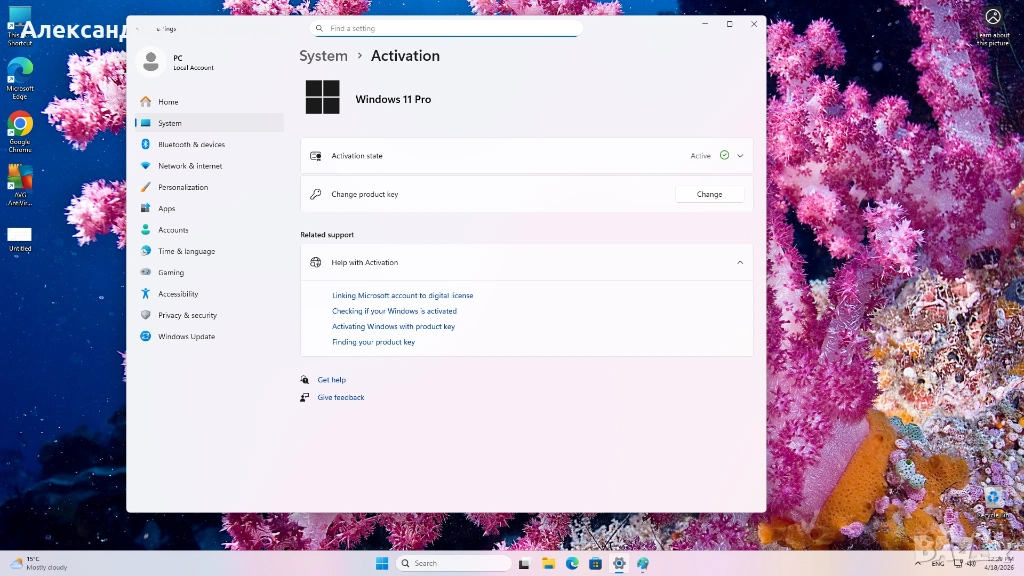Viewport: 1024px width, 576px height.
Task: Open 'Finding your product key' link
Action: (x=373, y=342)
